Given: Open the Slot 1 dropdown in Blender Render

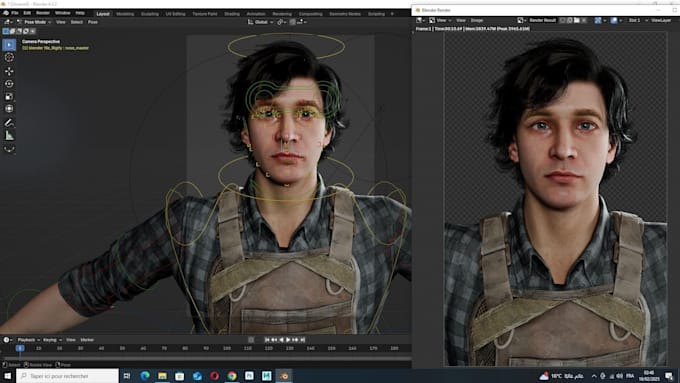Looking at the screenshot, I should [x=637, y=20].
